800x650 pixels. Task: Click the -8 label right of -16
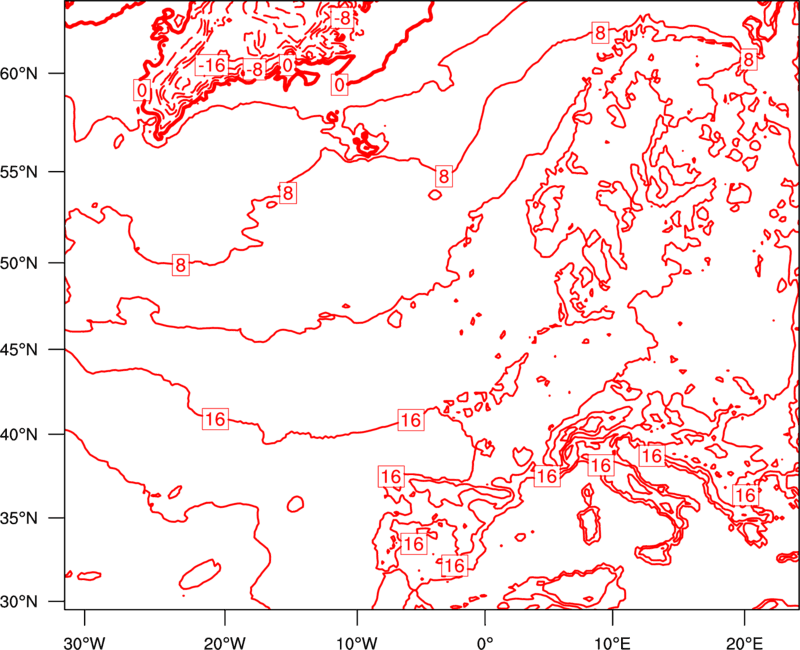[253, 69]
